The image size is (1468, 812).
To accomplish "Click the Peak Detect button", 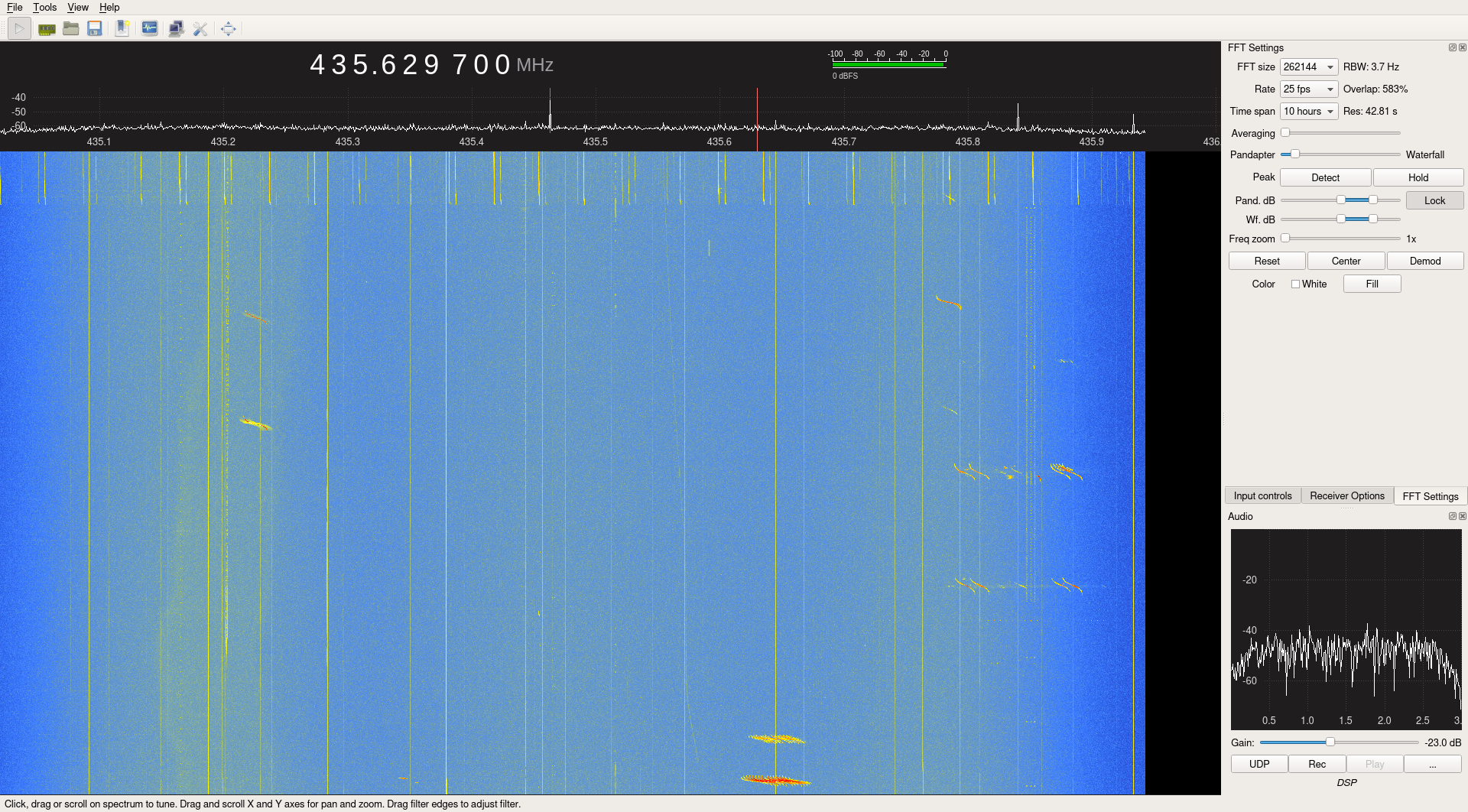I will [1326, 177].
